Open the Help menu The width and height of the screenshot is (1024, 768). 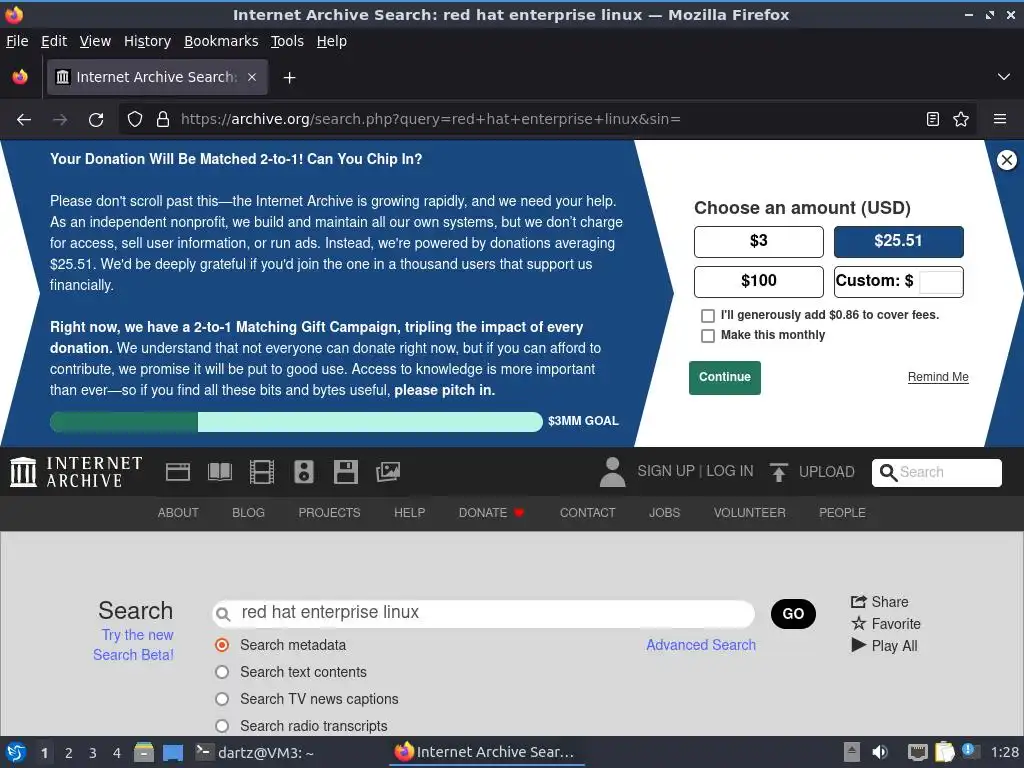pyautogui.click(x=332, y=41)
